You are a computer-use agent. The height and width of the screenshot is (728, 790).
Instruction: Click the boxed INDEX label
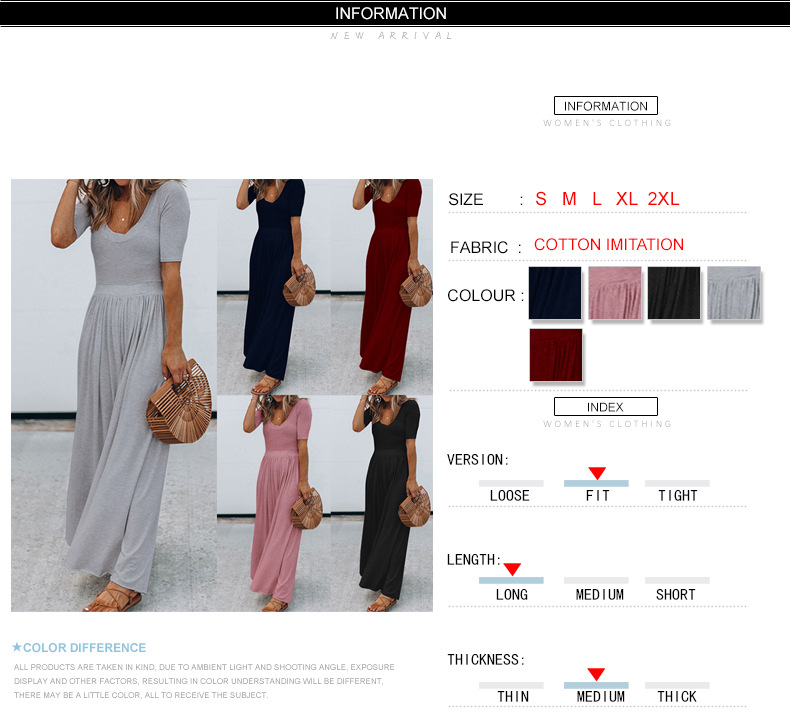pos(606,407)
